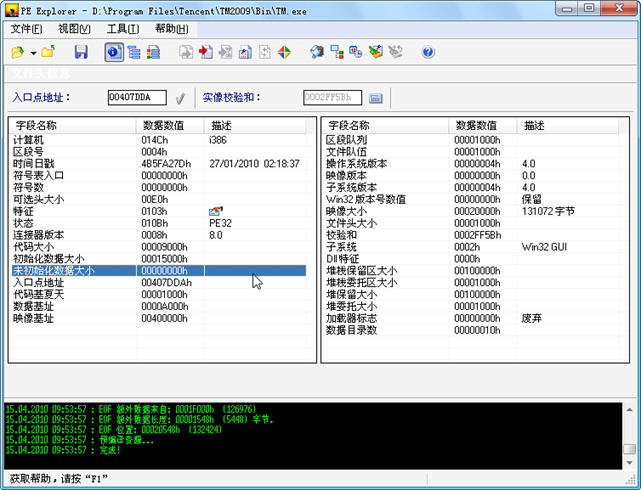Open the 工具(T) menu

[124, 29]
